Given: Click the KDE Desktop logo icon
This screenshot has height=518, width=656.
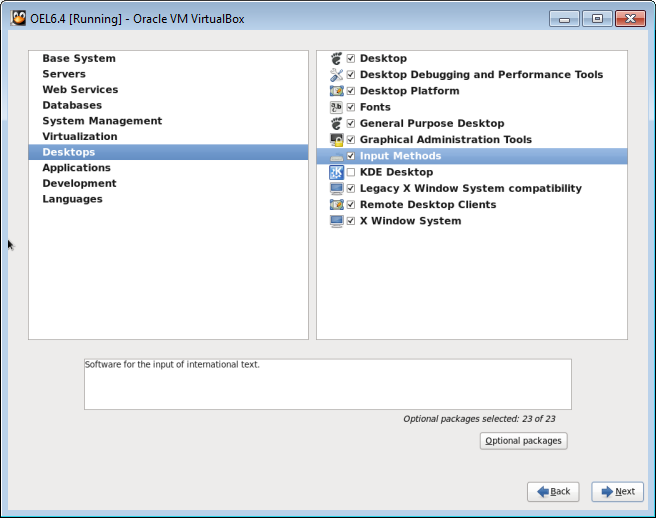Looking at the screenshot, I should click(x=336, y=172).
